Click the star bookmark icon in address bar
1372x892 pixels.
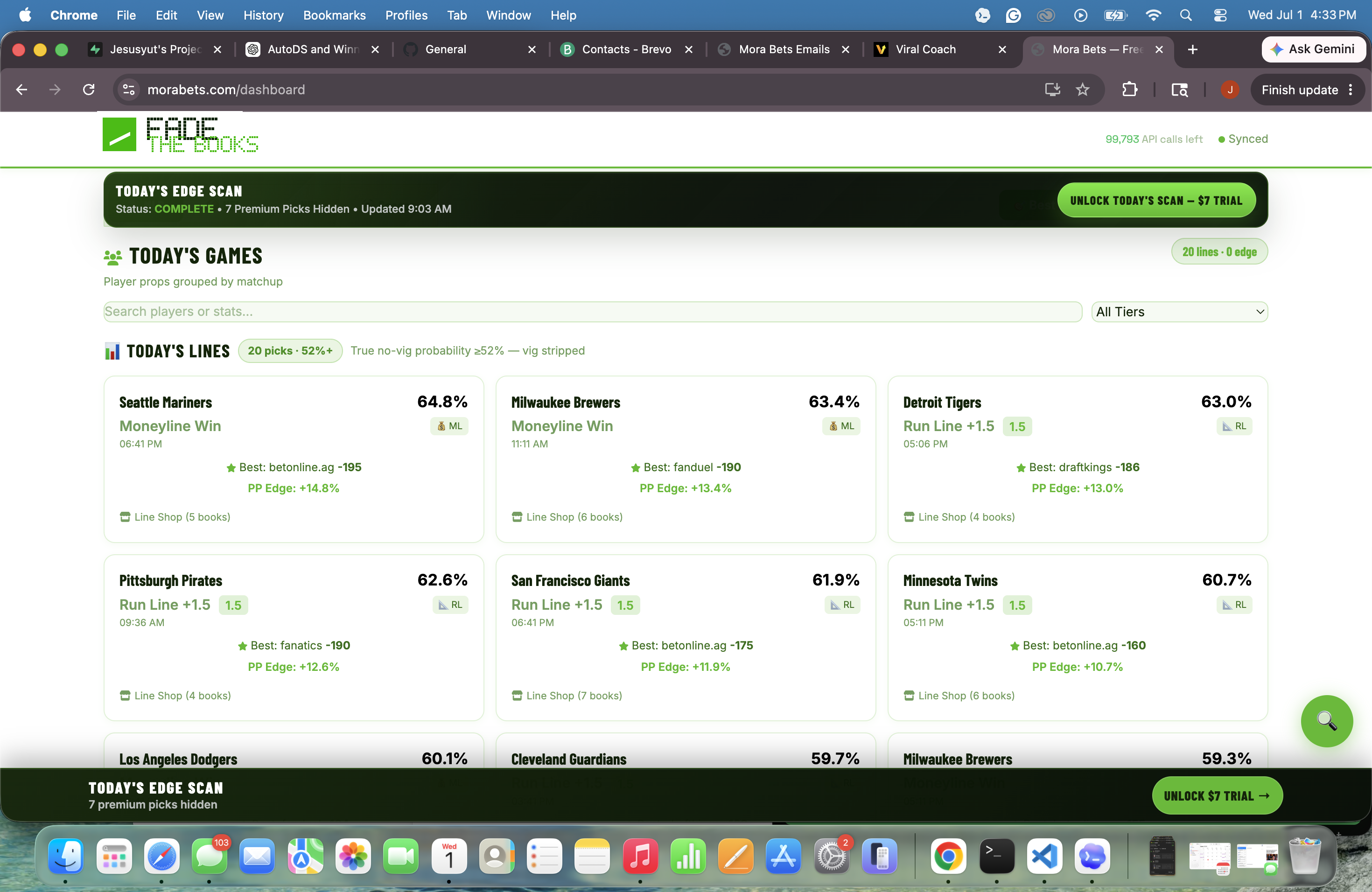(x=1083, y=90)
